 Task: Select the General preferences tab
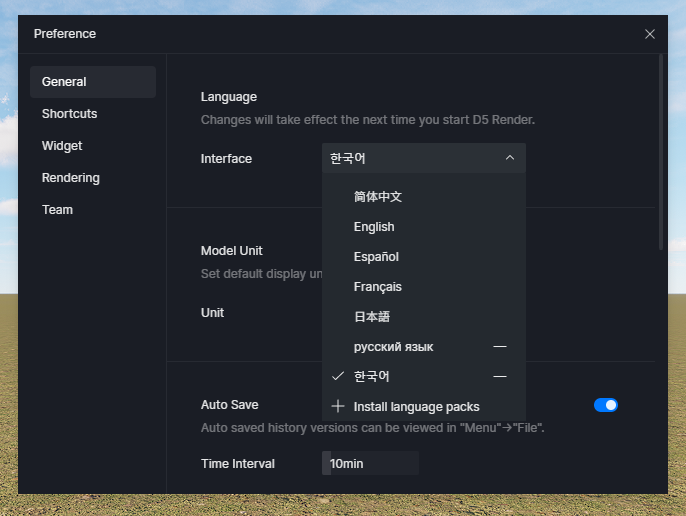64,82
